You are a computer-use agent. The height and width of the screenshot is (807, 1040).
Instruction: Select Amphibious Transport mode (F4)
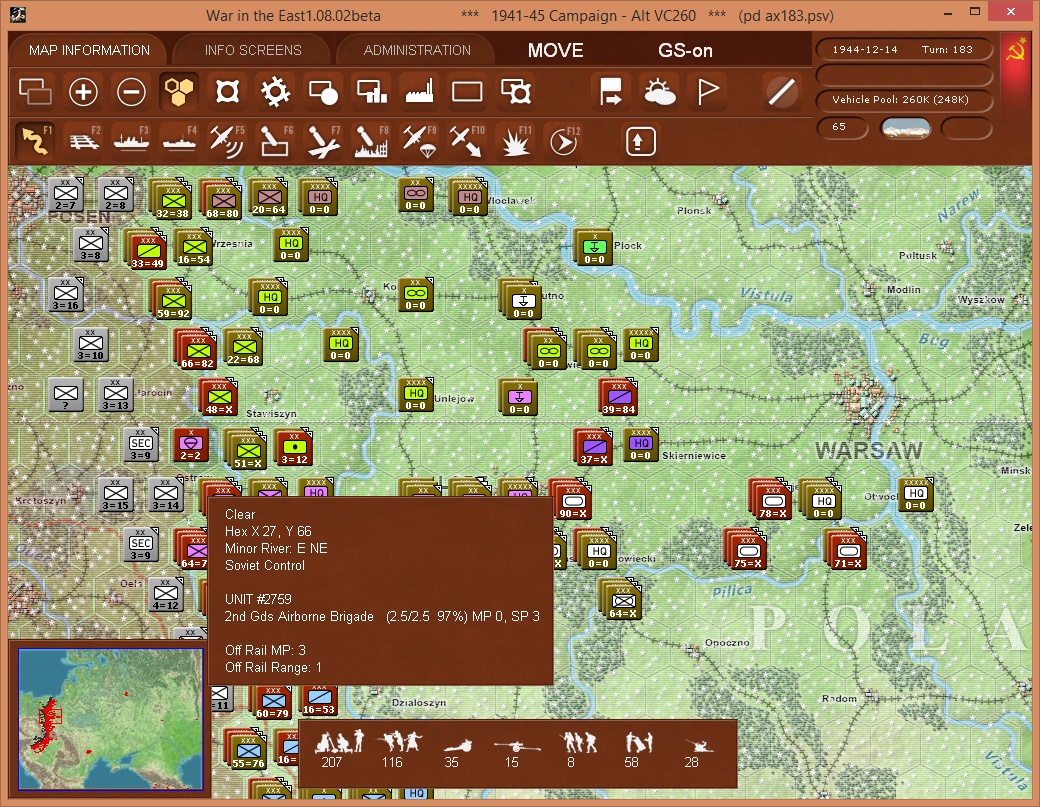(x=180, y=141)
